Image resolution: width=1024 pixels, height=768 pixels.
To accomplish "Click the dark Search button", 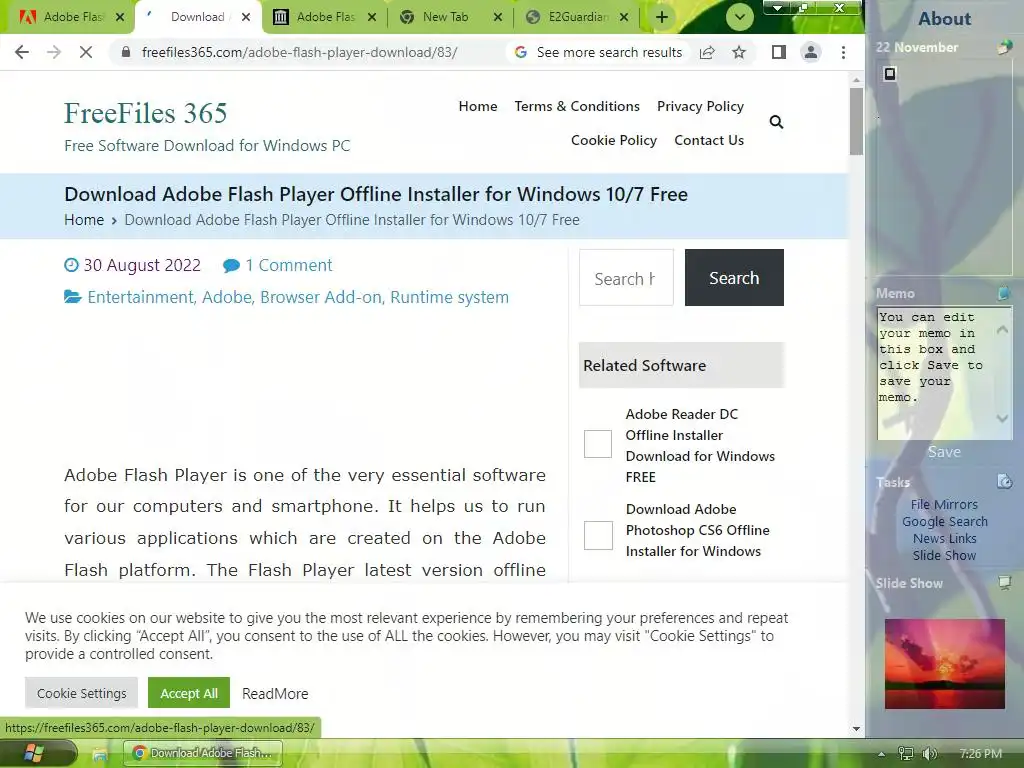I will 734,278.
